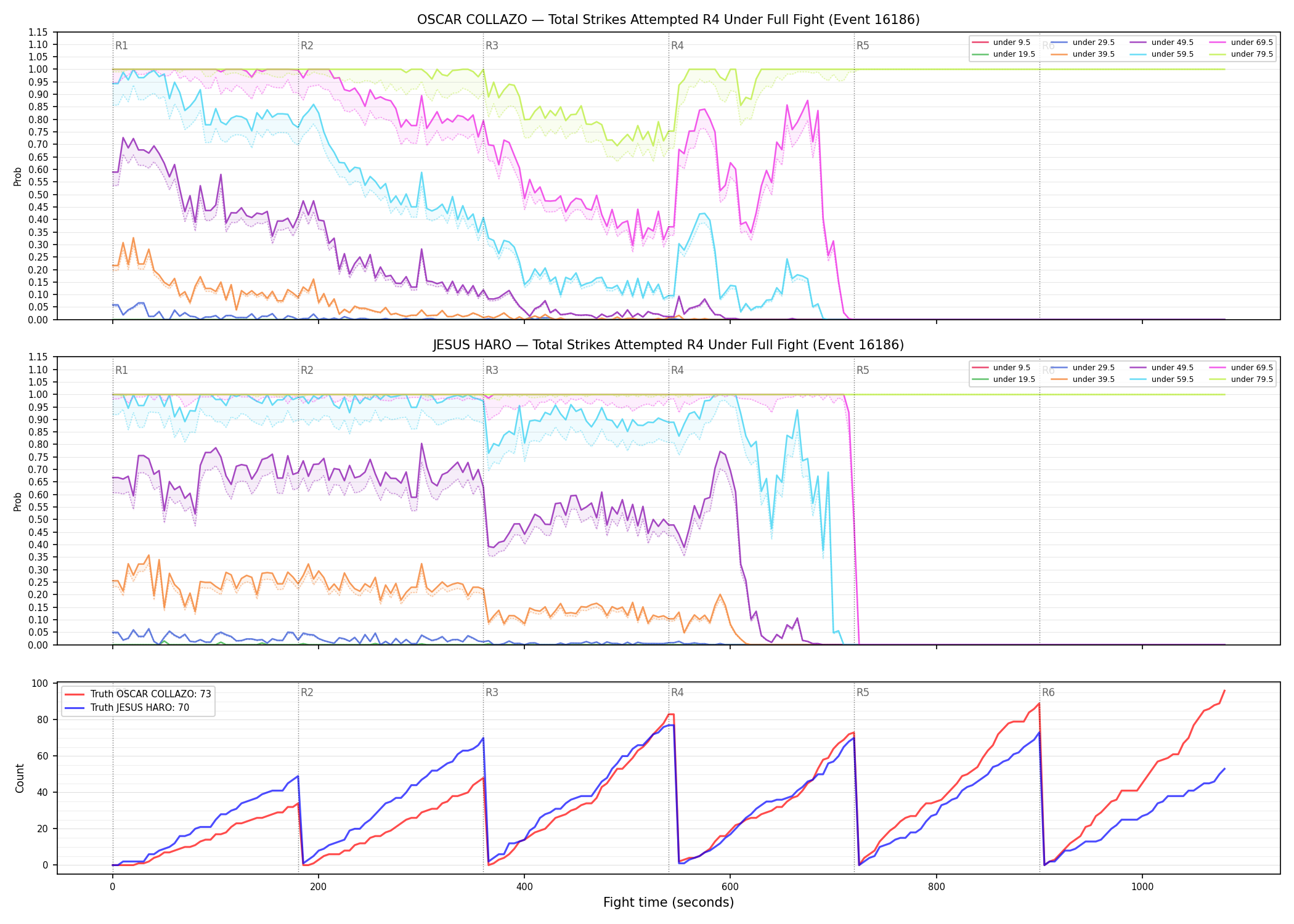The height and width of the screenshot is (924, 1294).
Task: Click R5 round label in Oscar Collazo chart
Action: [x=863, y=46]
